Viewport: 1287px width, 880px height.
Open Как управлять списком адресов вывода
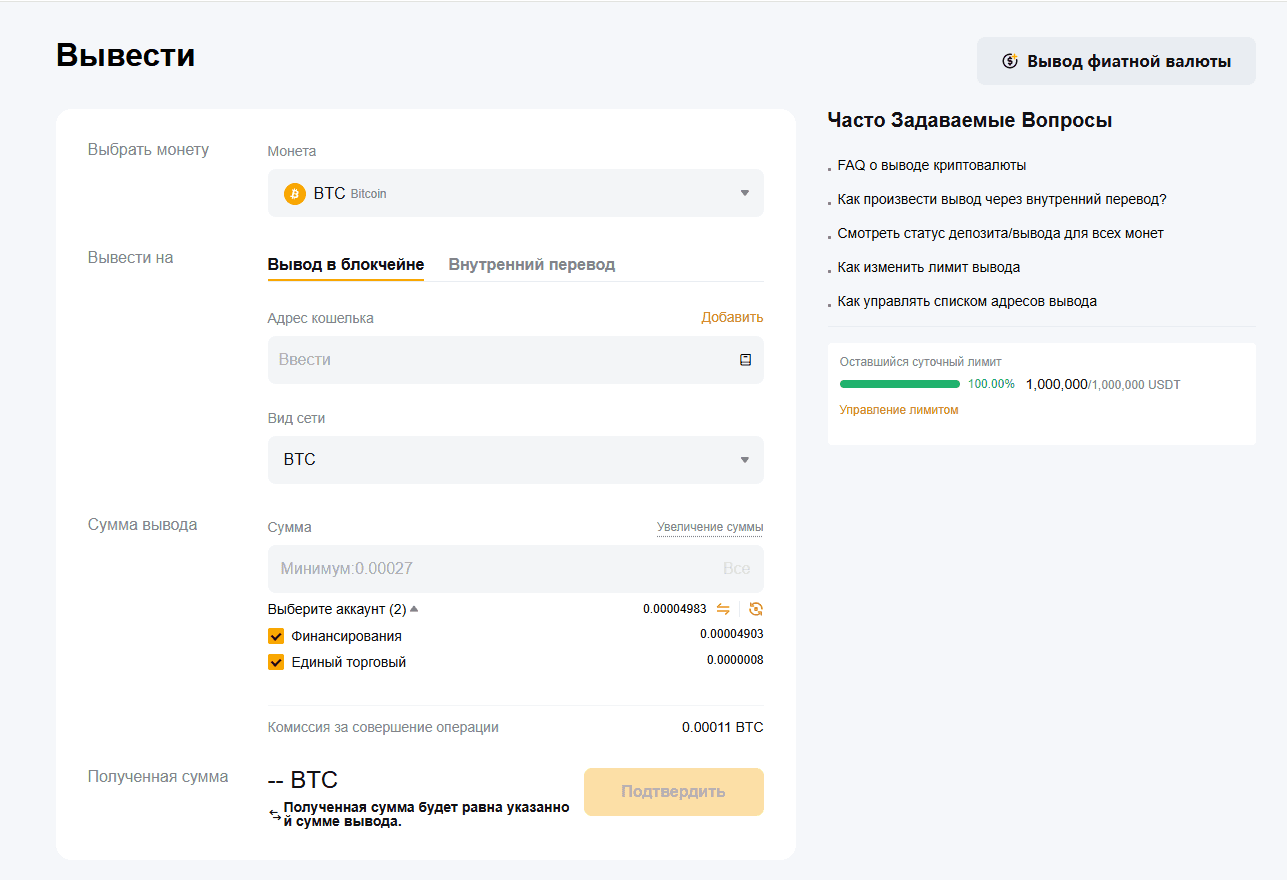[967, 302]
